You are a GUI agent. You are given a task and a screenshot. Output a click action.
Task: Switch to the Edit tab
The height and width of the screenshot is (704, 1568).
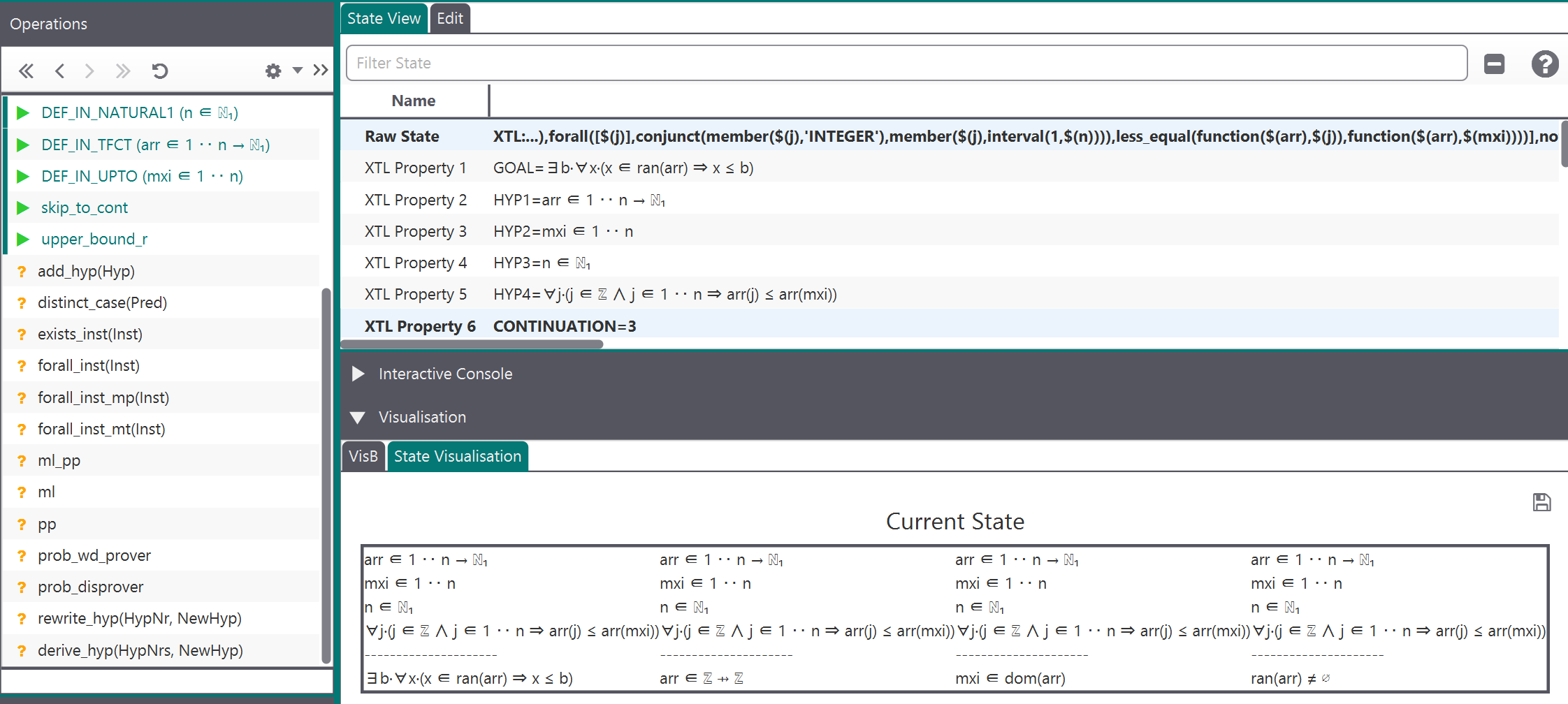click(449, 19)
